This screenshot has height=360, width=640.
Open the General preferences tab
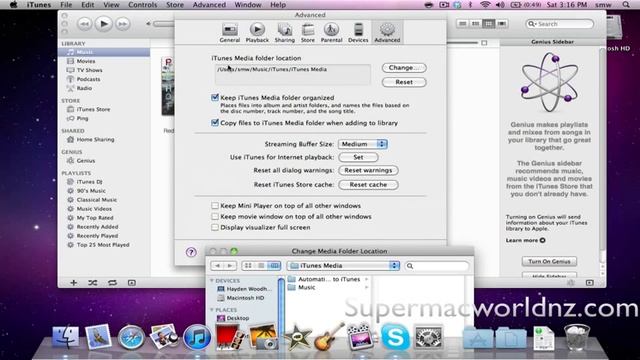pos(229,33)
